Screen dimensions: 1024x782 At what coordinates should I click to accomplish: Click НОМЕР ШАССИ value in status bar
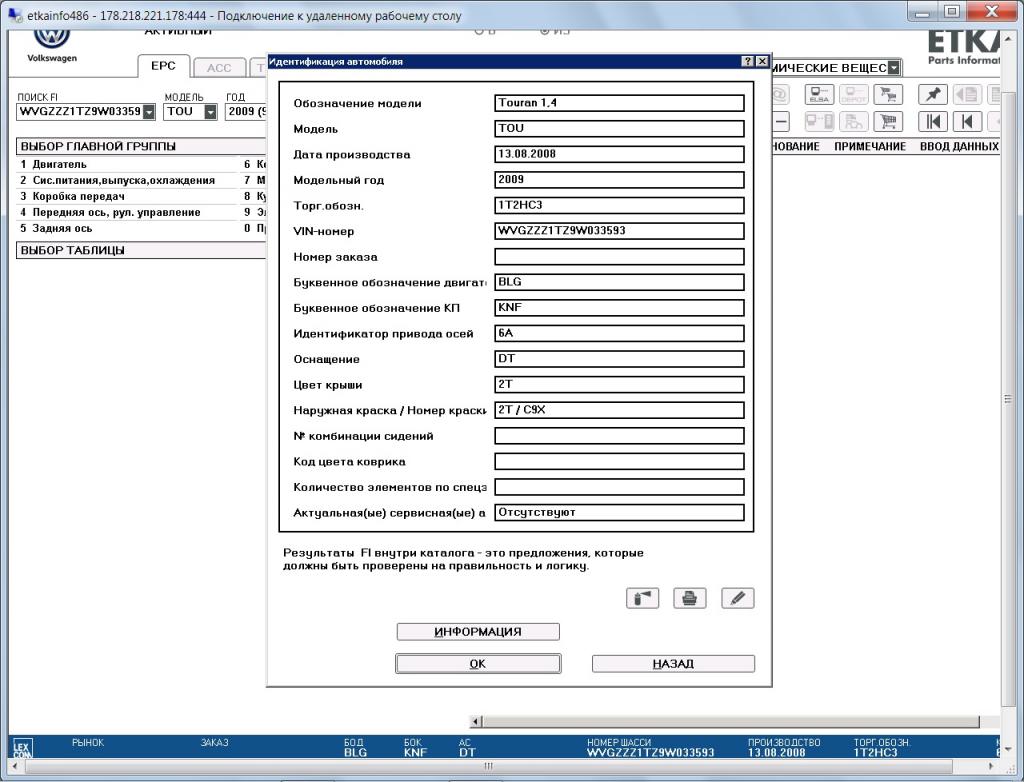tap(650, 753)
